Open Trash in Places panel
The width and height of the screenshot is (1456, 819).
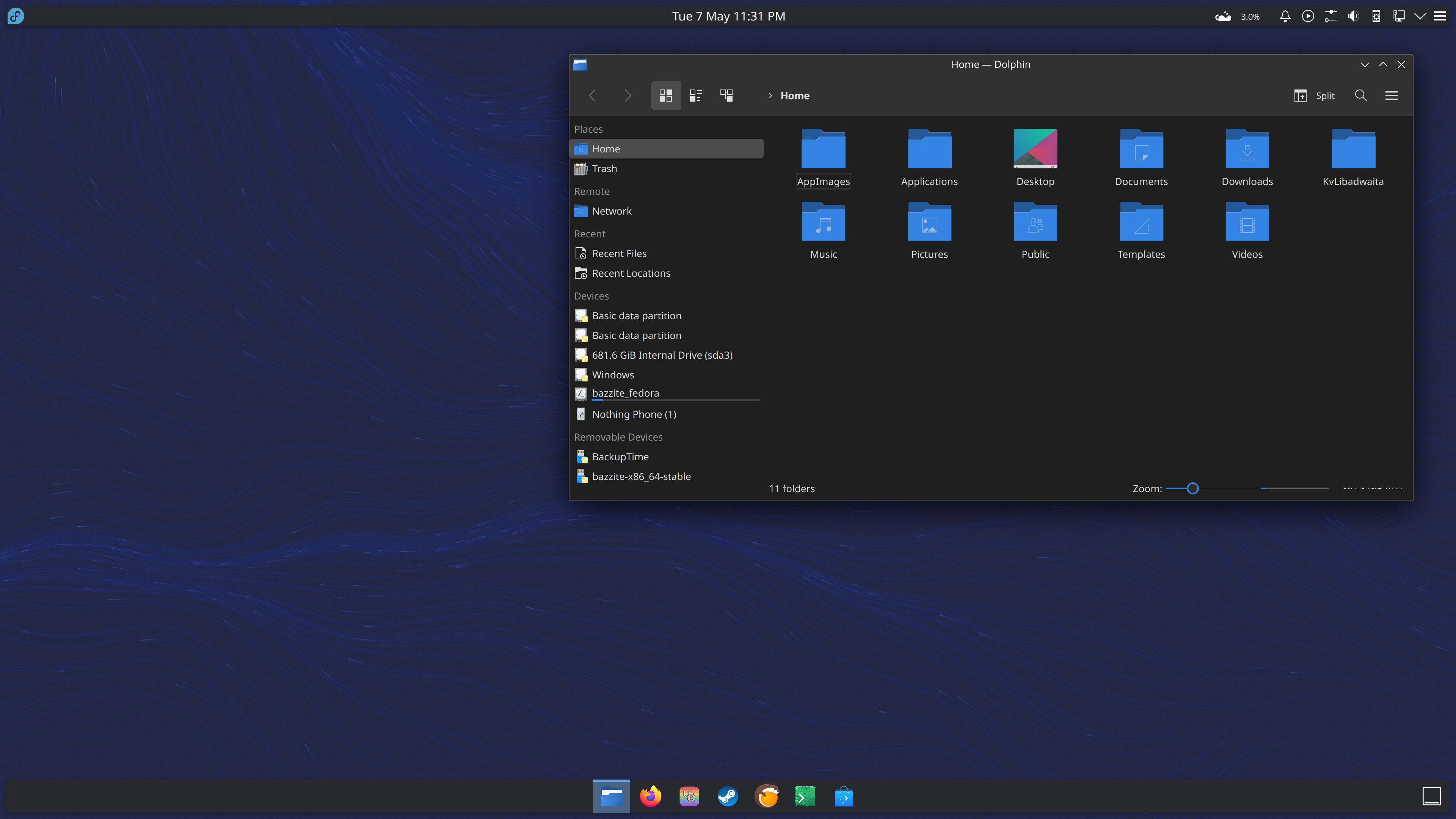tap(604, 168)
